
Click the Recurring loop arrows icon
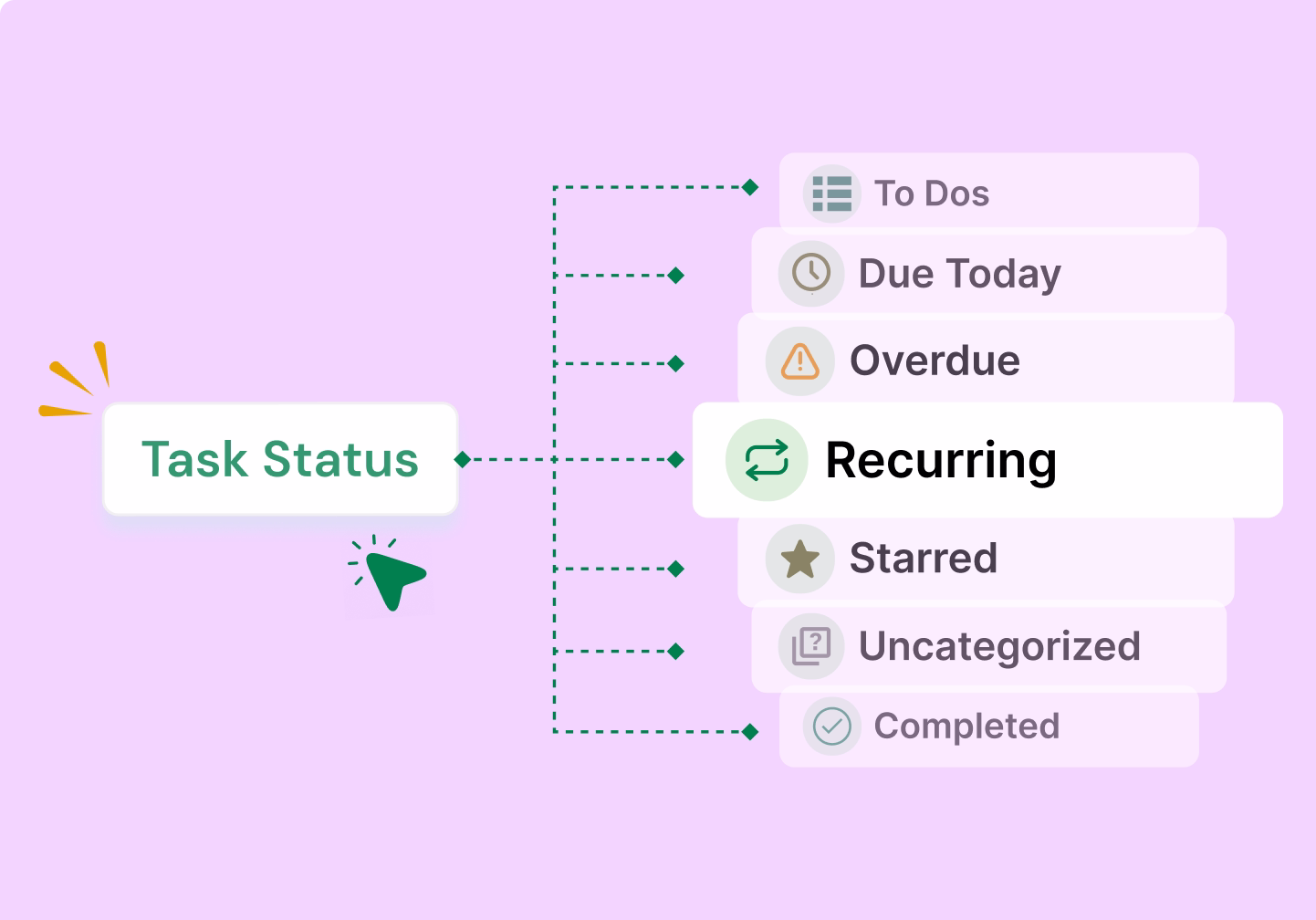point(767,460)
